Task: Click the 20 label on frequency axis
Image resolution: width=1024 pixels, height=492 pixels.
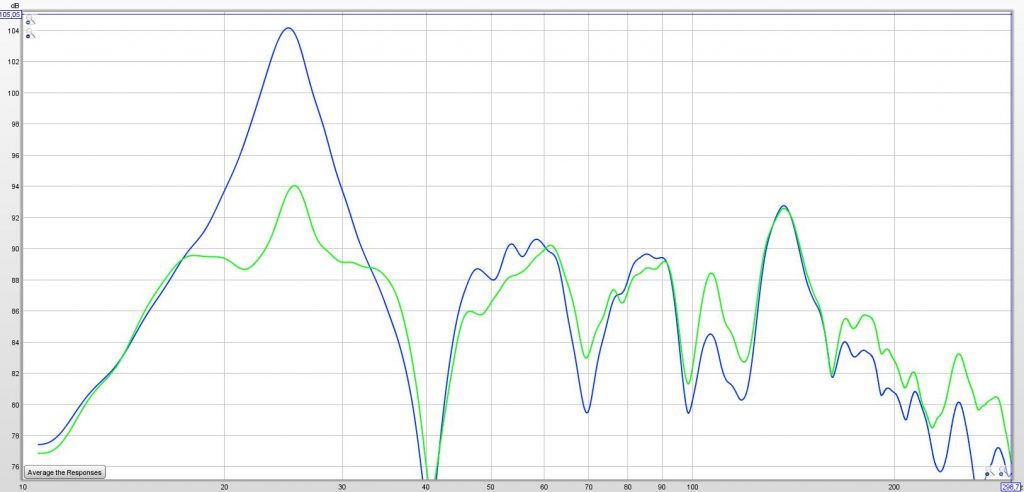Action: point(224,487)
